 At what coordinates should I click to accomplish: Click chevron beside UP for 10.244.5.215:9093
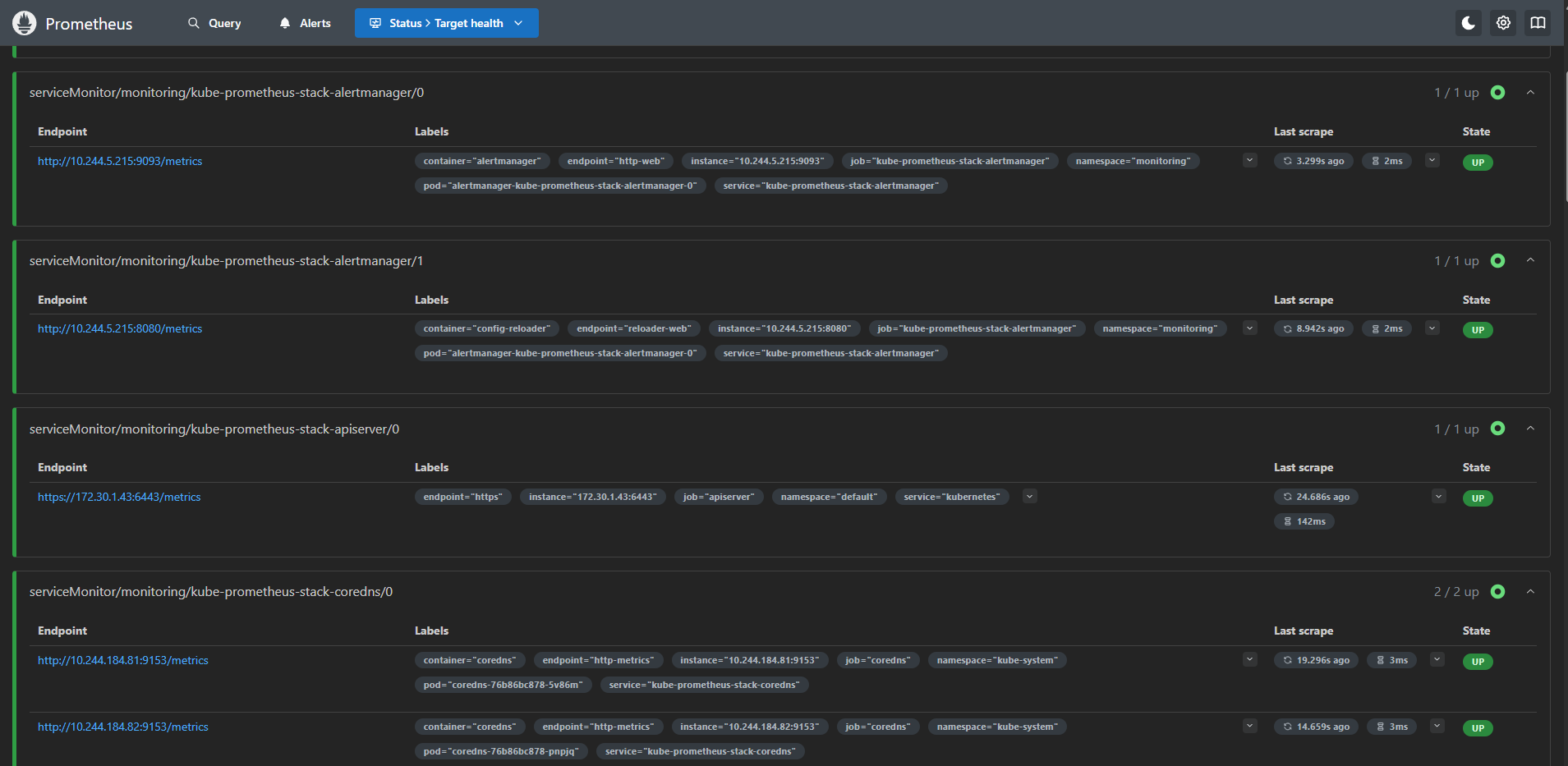click(x=1432, y=161)
